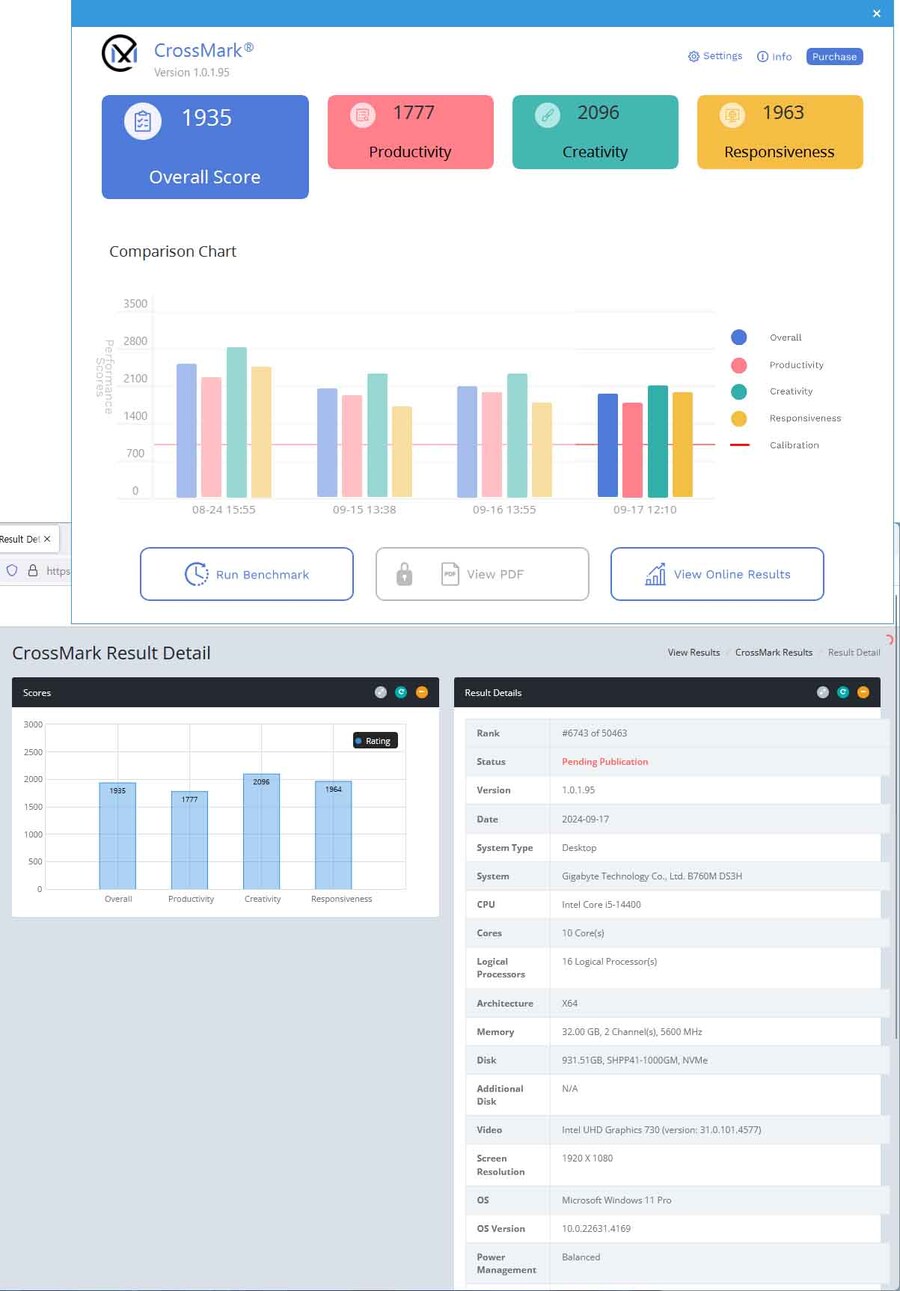Toggle the Responsiveness legend entry
This screenshot has width=900, height=1291.
coord(786,419)
